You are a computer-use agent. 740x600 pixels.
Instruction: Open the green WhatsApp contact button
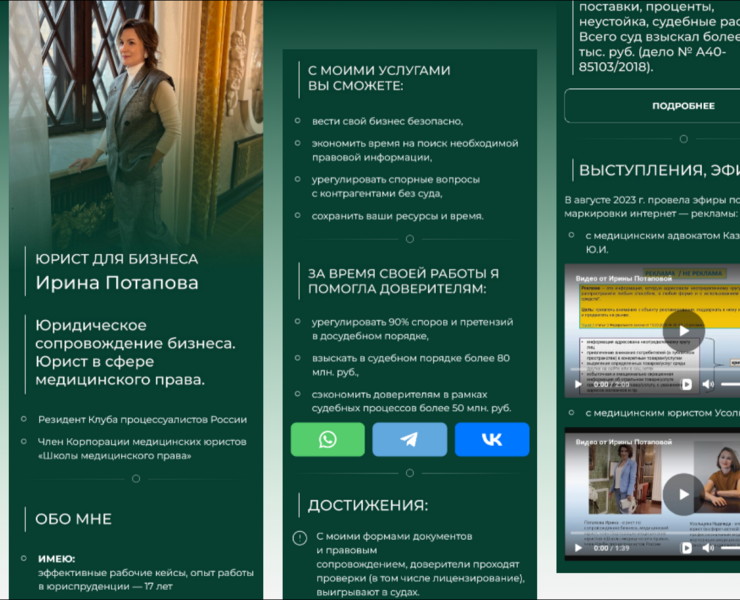point(328,439)
